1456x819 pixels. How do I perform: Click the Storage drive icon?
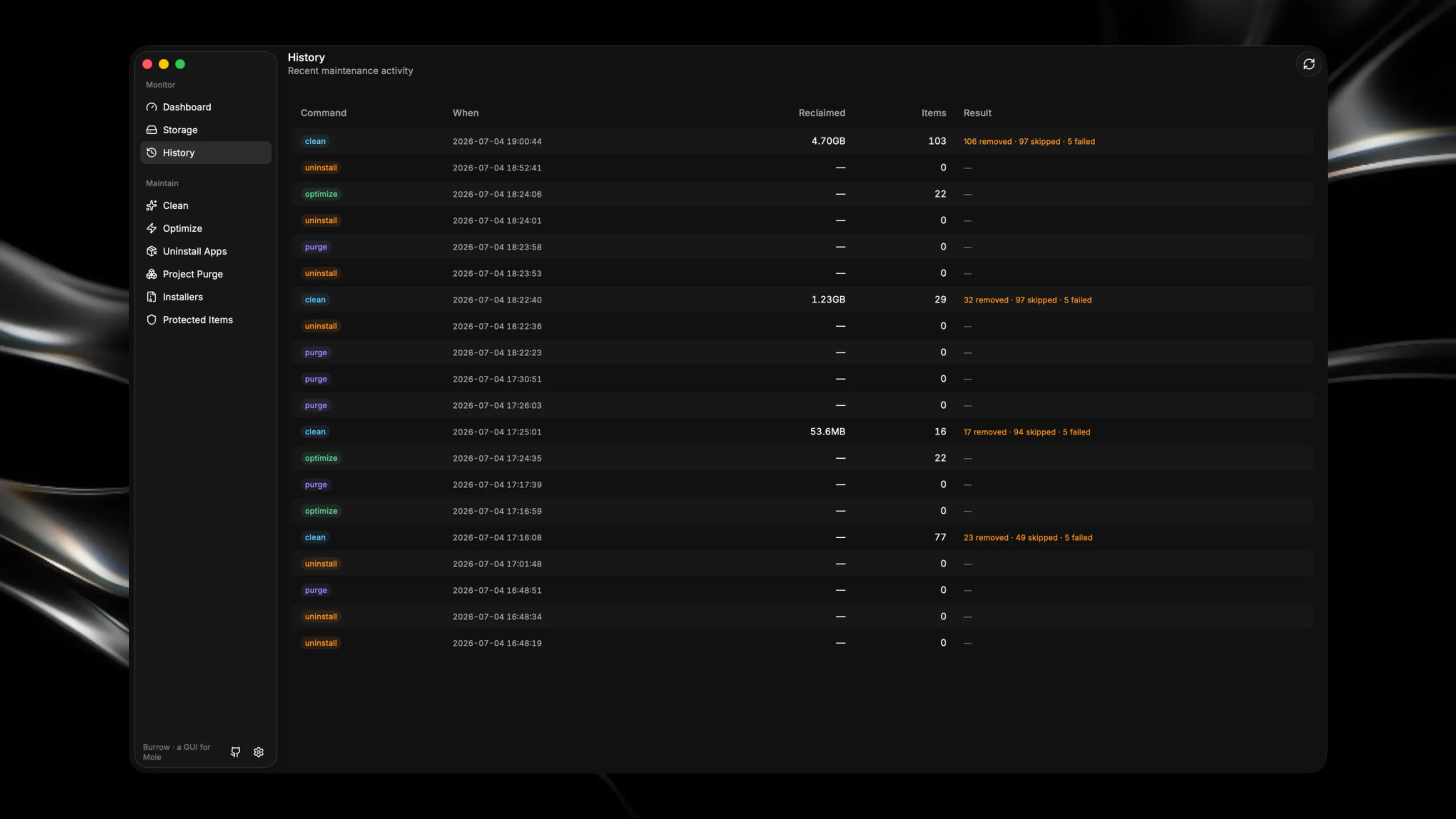point(152,129)
